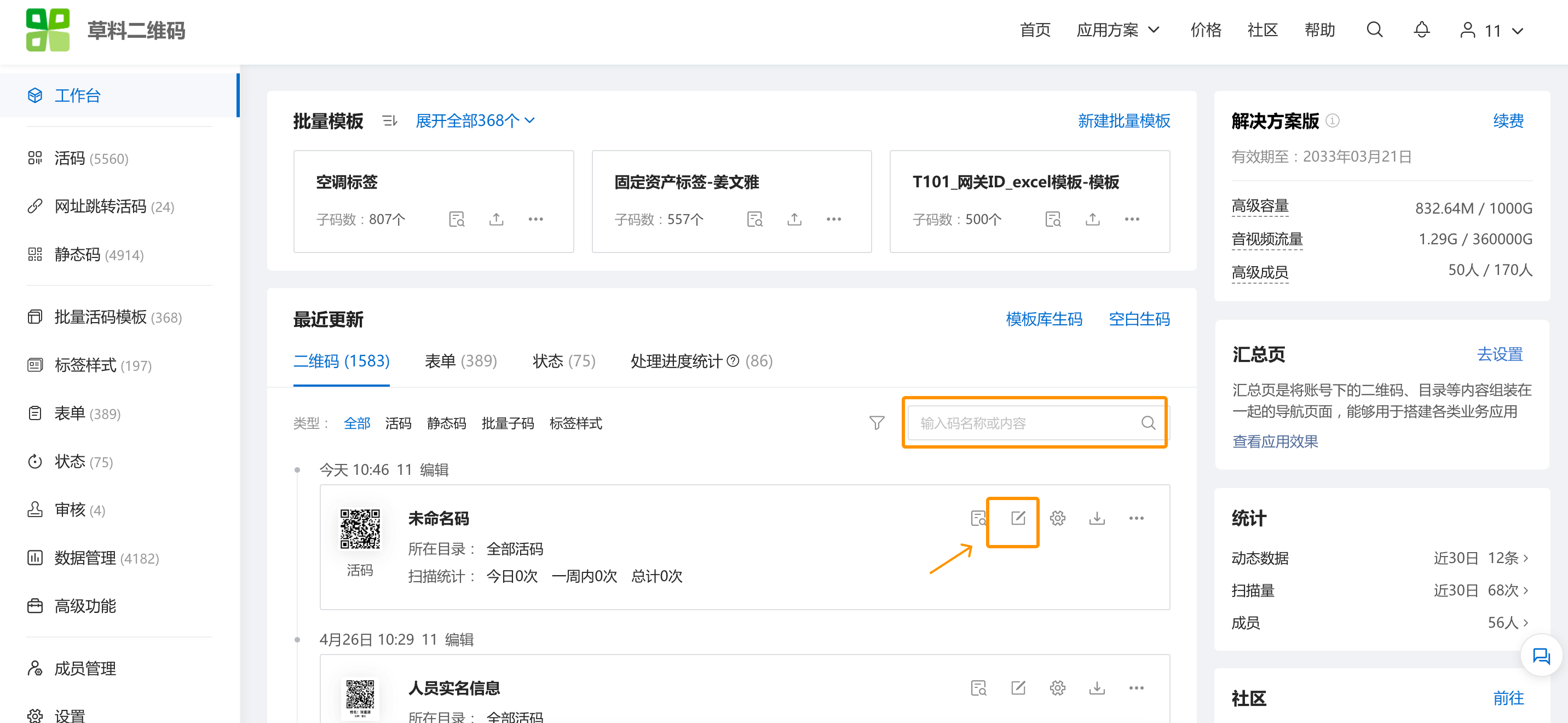Open more options on T101_网关ID card
The width and height of the screenshot is (1568, 723).
[1132, 219]
